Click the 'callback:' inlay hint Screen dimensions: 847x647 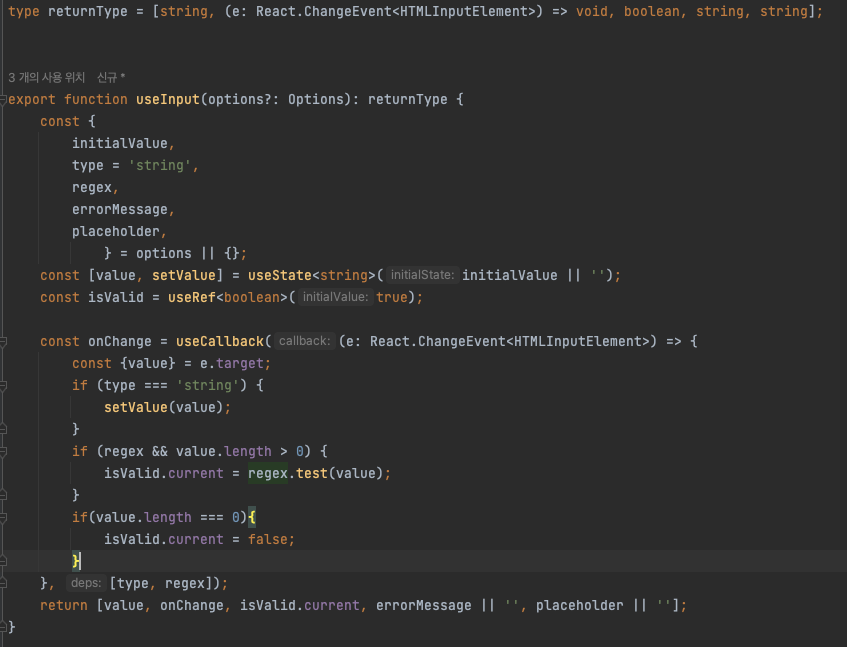[x=305, y=341]
